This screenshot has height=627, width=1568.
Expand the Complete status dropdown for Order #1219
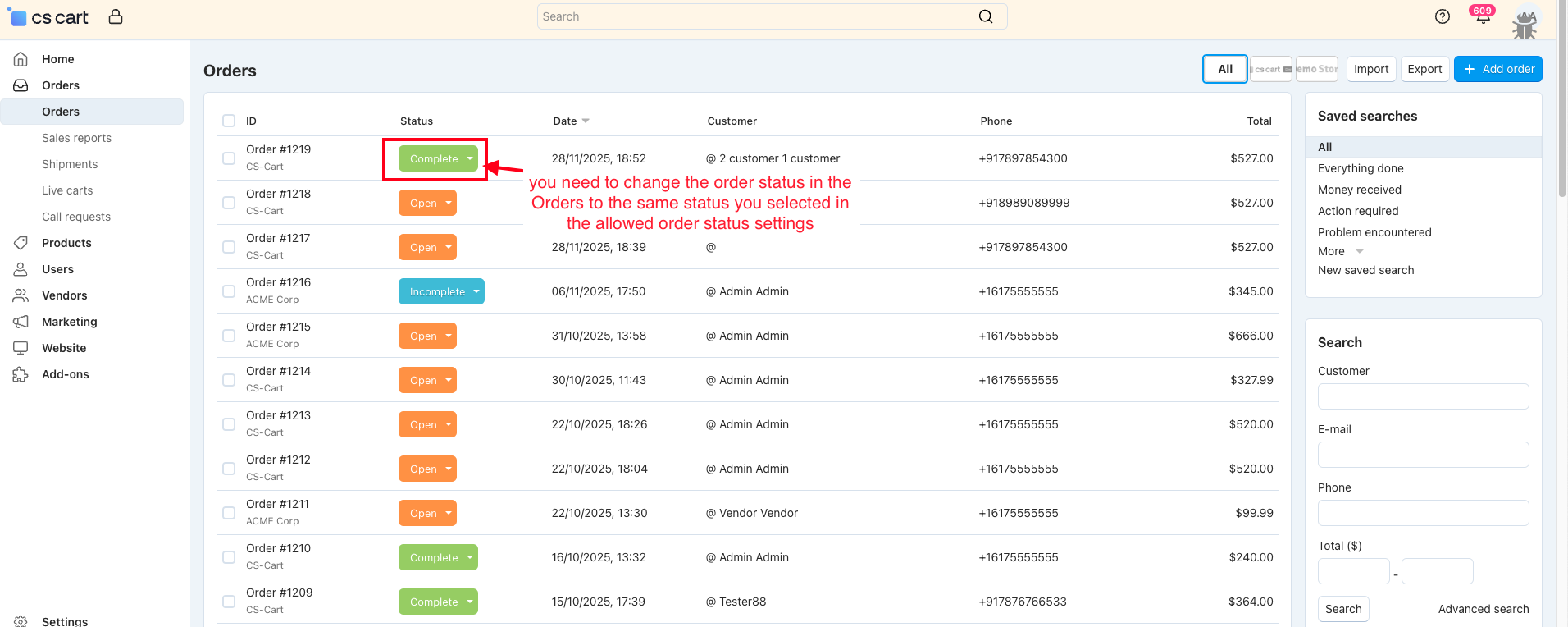pos(469,158)
